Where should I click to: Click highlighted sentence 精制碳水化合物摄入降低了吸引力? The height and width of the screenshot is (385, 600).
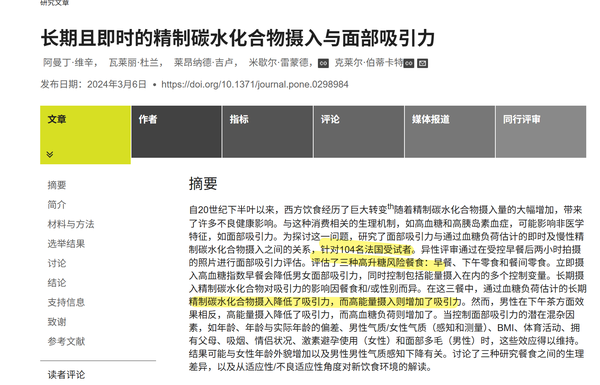259,302
